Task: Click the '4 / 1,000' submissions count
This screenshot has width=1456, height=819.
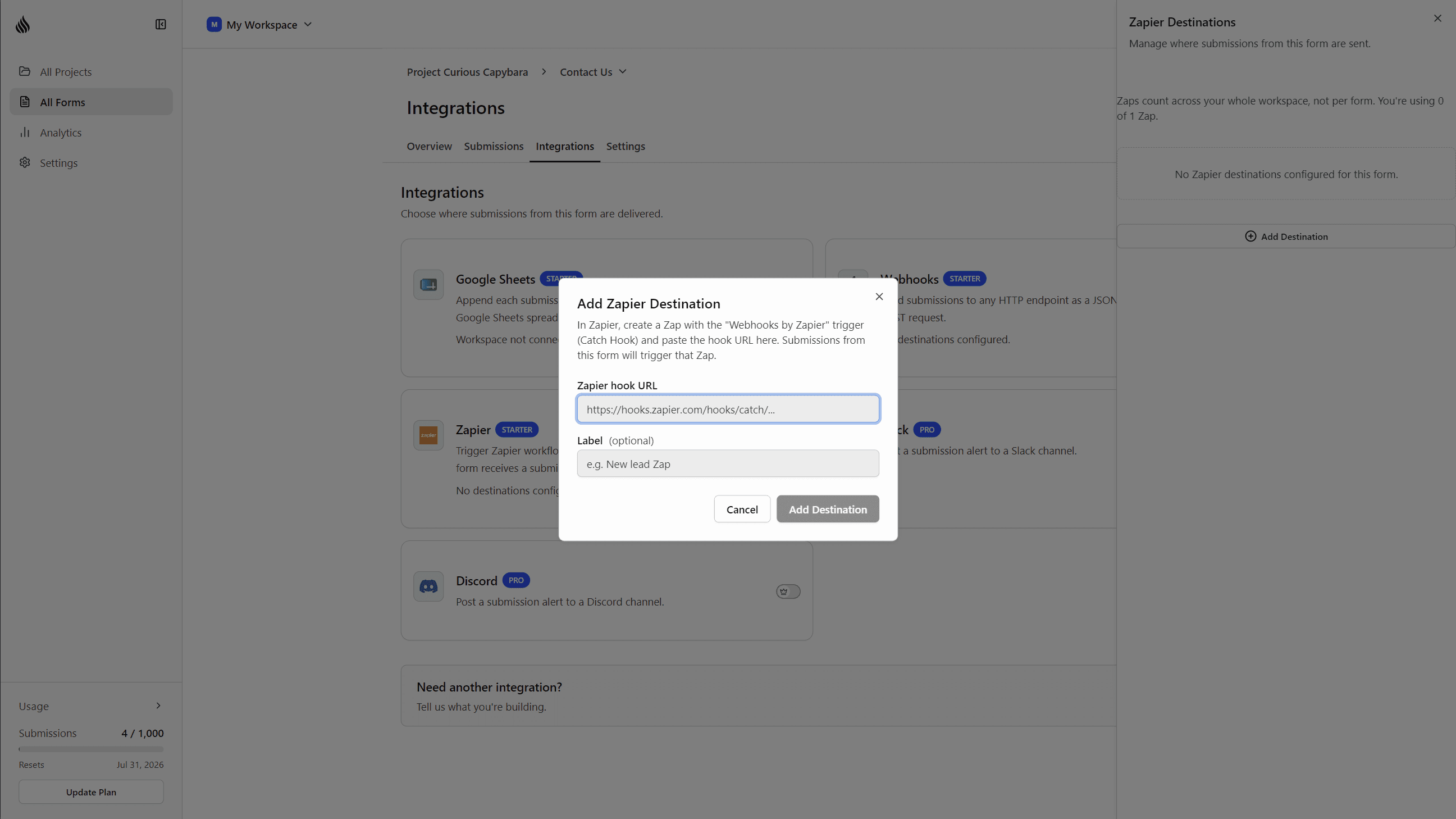Action: (x=143, y=733)
